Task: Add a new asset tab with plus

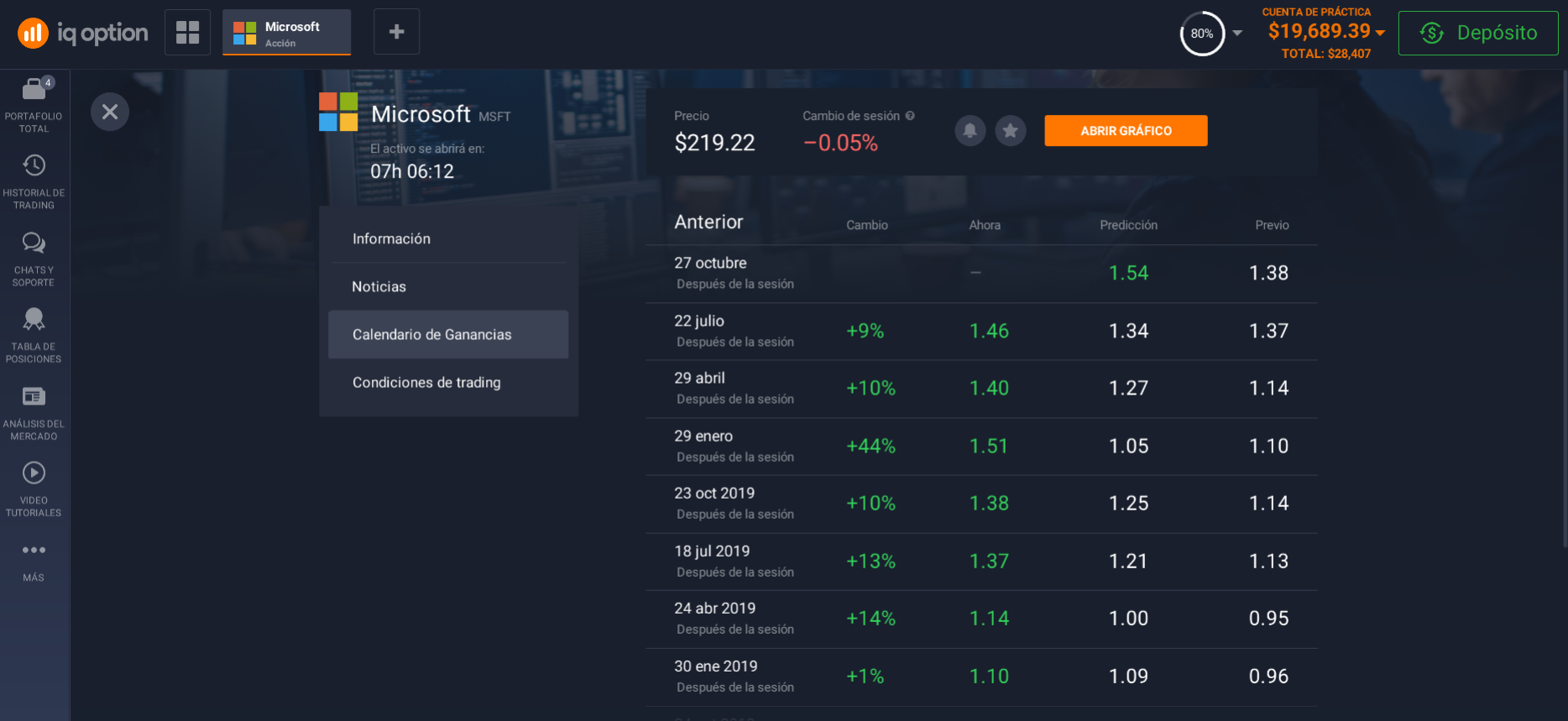Action: (x=396, y=32)
